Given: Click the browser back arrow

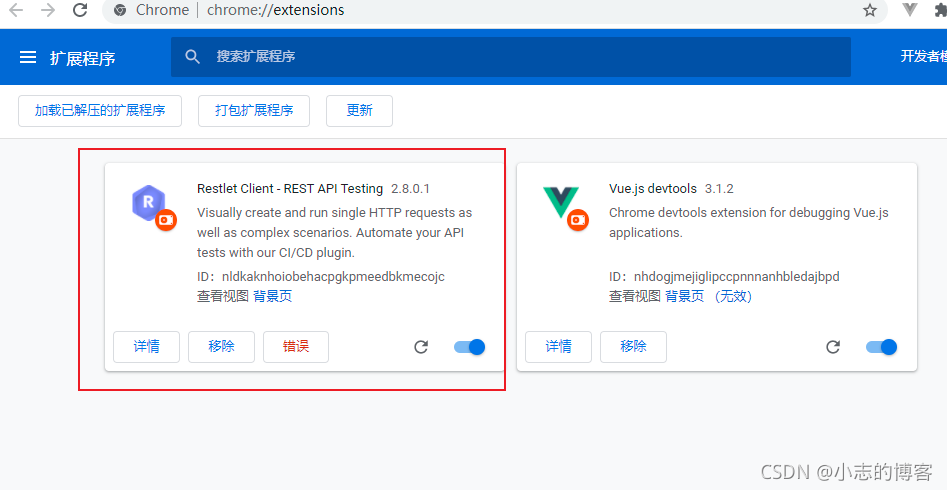Looking at the screenshot, I should click(16, 10).
